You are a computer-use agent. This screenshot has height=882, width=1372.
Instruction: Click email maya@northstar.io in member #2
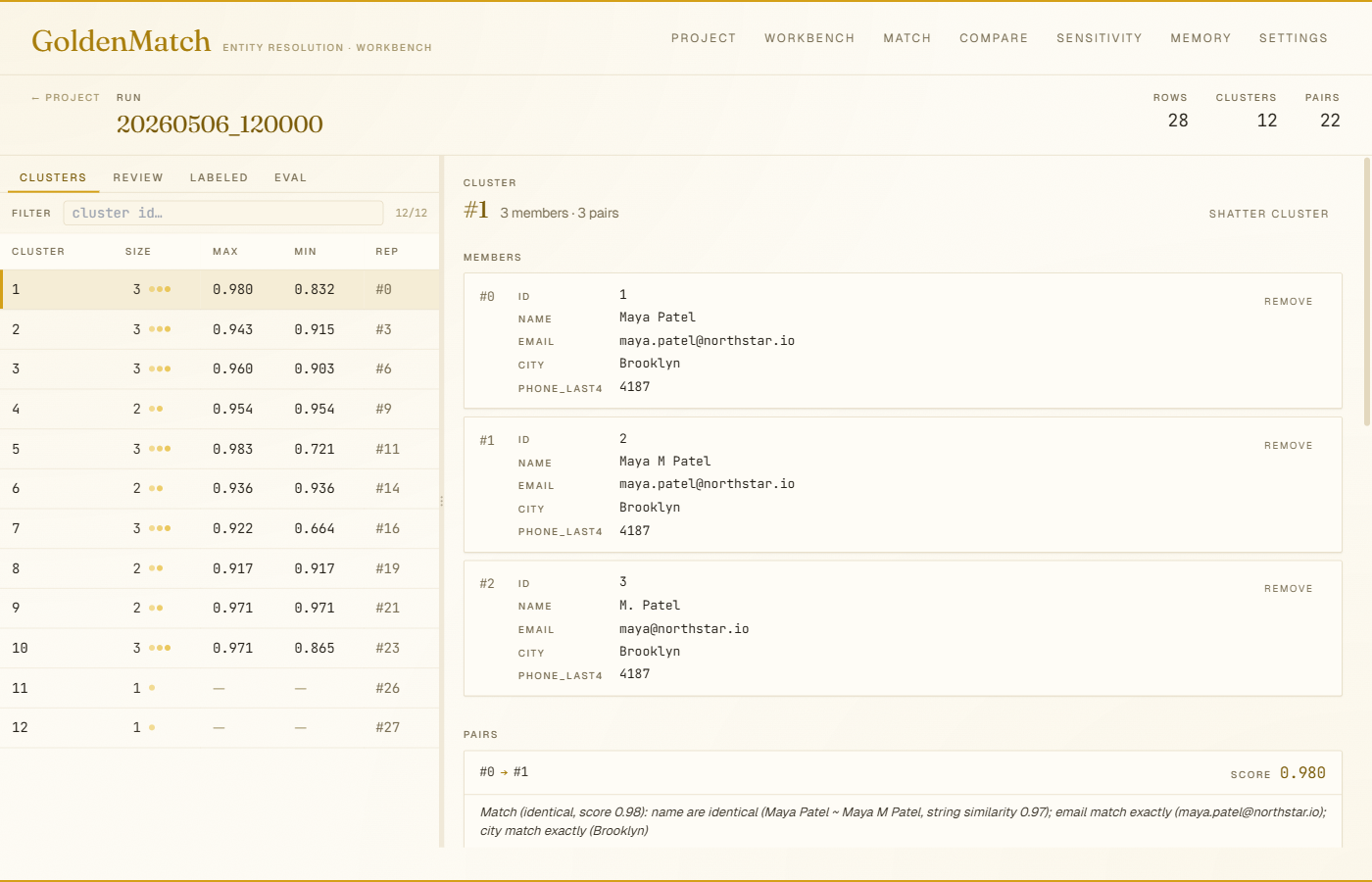coord(684,629)
